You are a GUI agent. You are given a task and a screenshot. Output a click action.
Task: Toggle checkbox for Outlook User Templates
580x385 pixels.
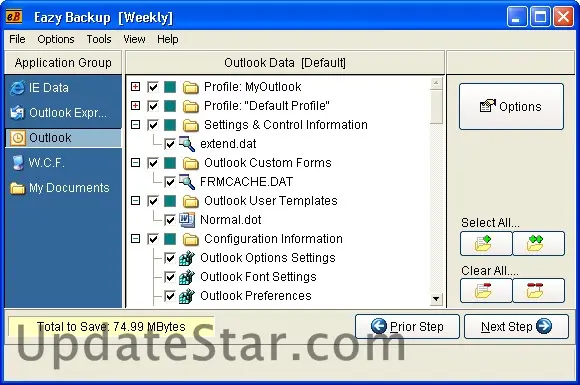[153, 201]
